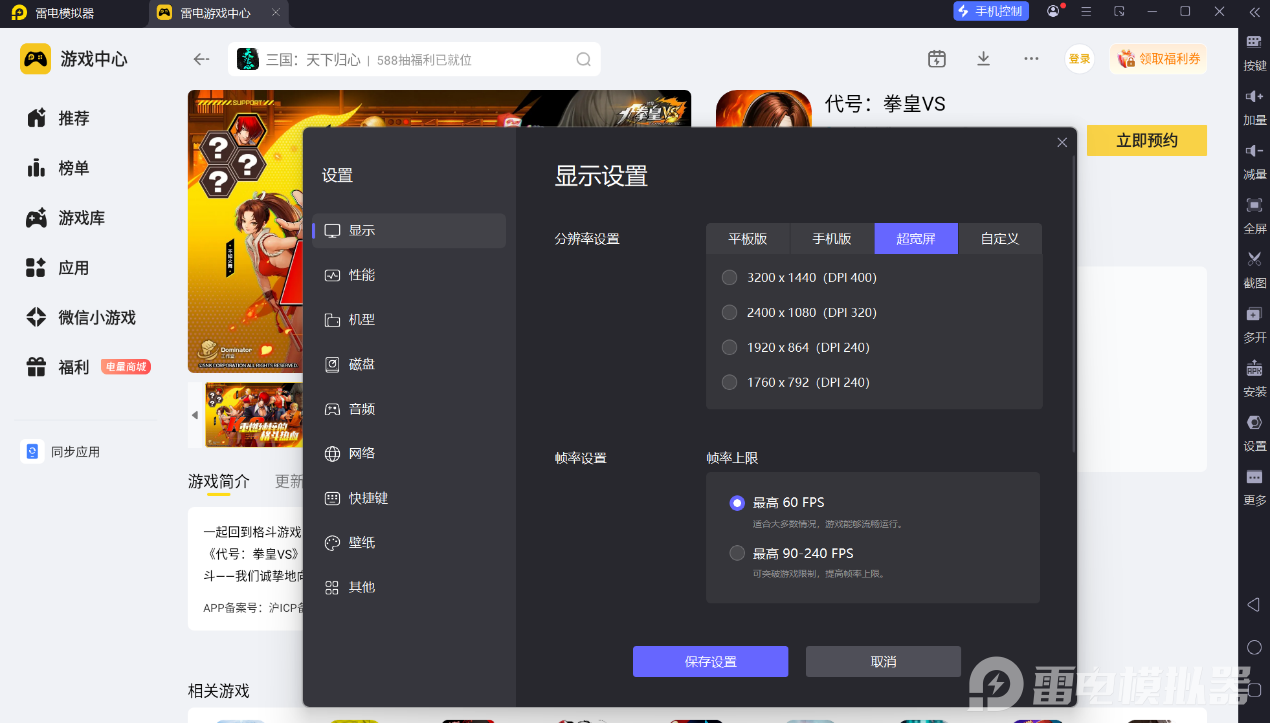This screenshot has width=1270, height=723.
Task: Open the titlebar hamburger menu
Action: point(1086,11)
